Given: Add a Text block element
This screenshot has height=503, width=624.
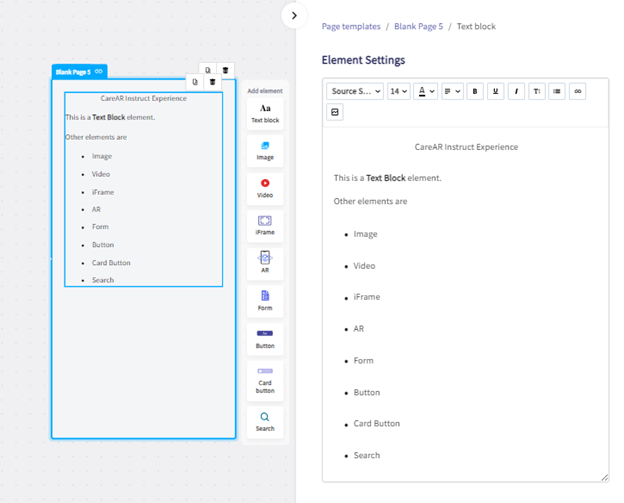Looking at the screenshot, I should tap(265, 114).
